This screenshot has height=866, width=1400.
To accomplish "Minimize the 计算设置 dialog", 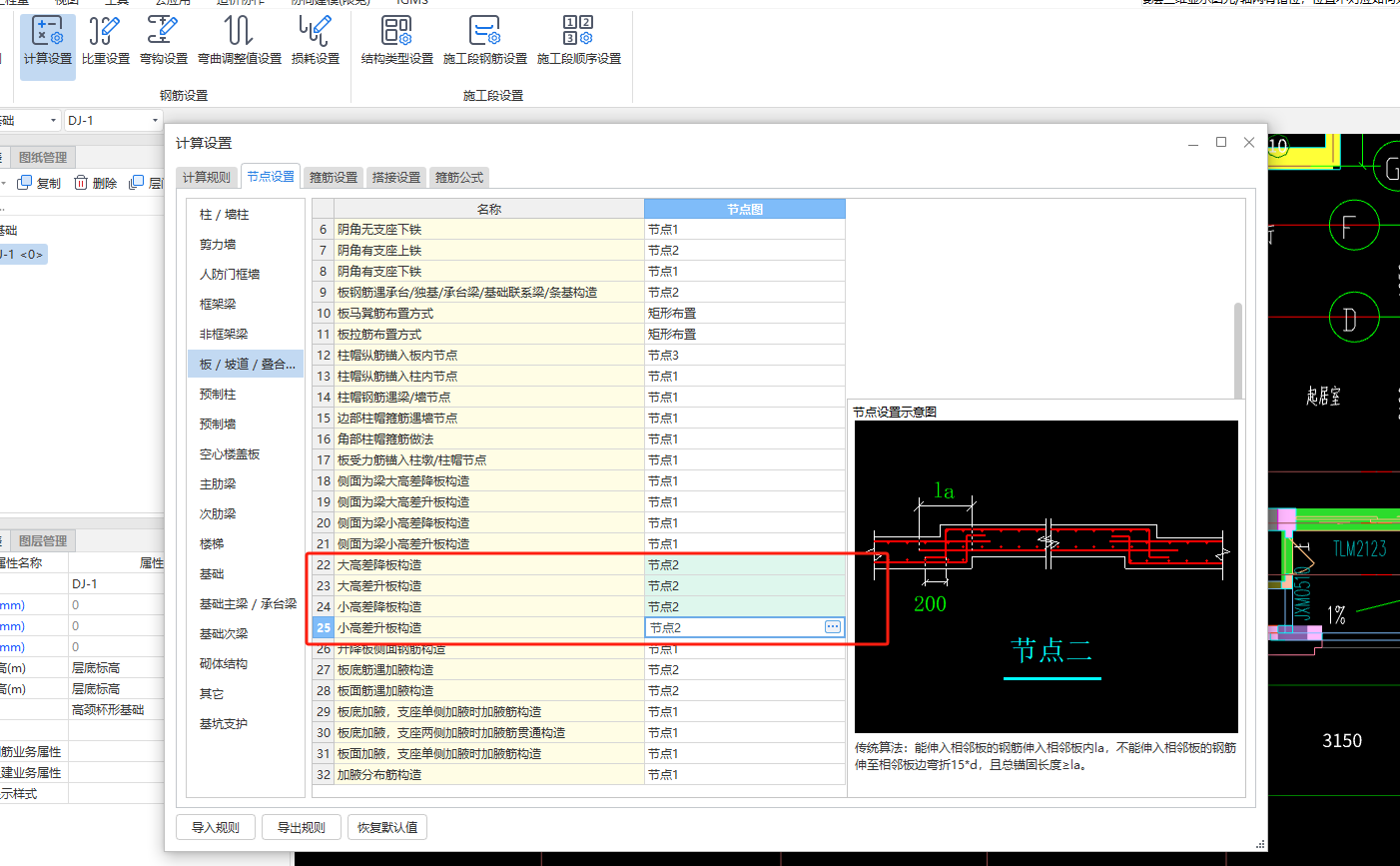I will 1193,143.
